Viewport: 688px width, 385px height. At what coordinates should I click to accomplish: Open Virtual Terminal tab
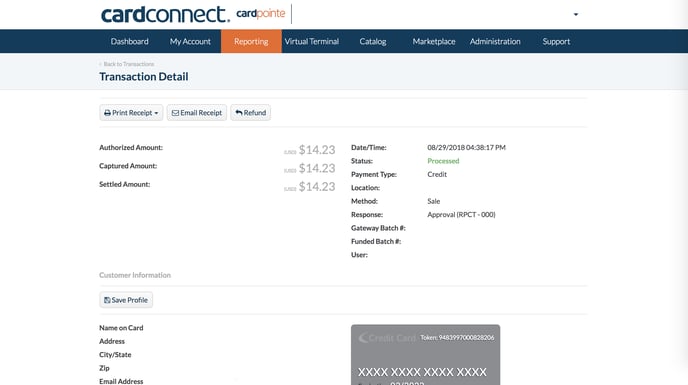(312, 41)
